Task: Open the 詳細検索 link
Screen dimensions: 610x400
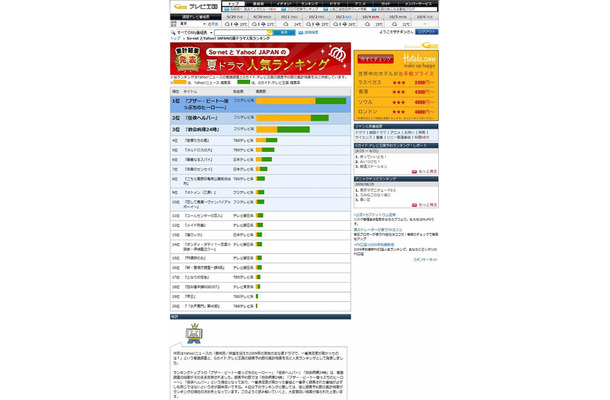Action: point(311,33)
